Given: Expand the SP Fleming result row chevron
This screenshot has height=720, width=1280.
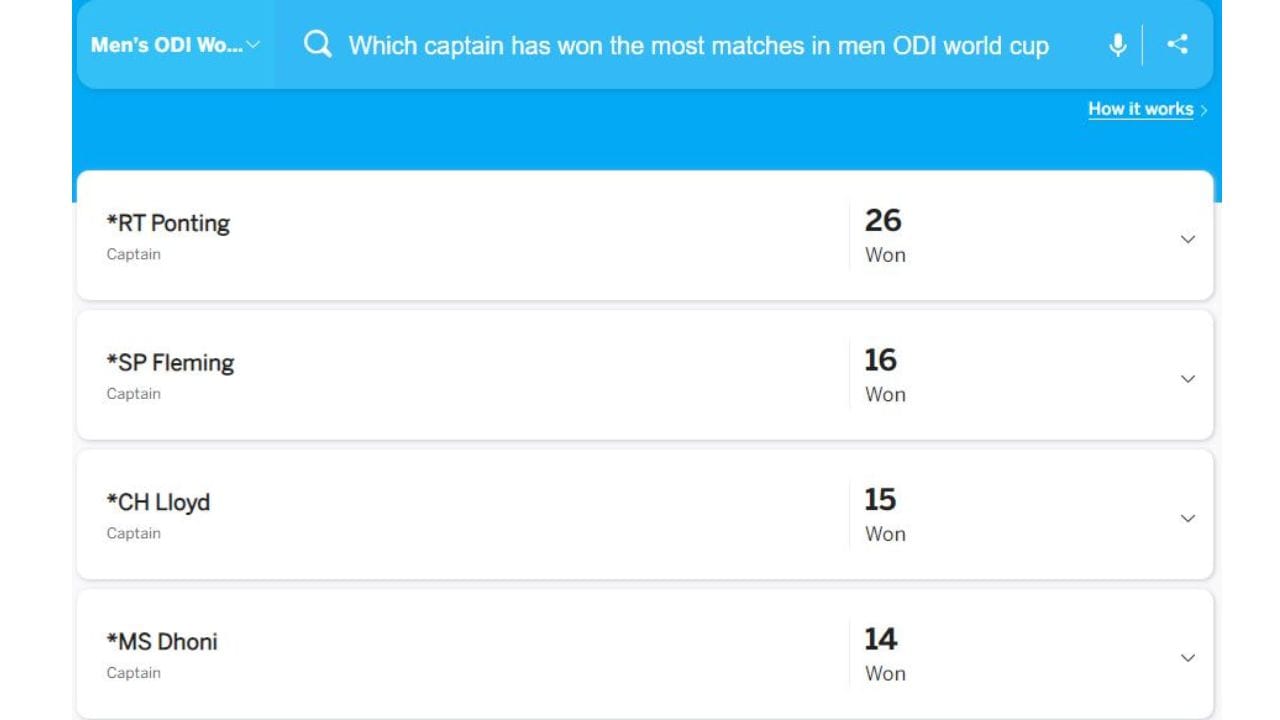Looking at the screenshot, I should point(1188,379).
